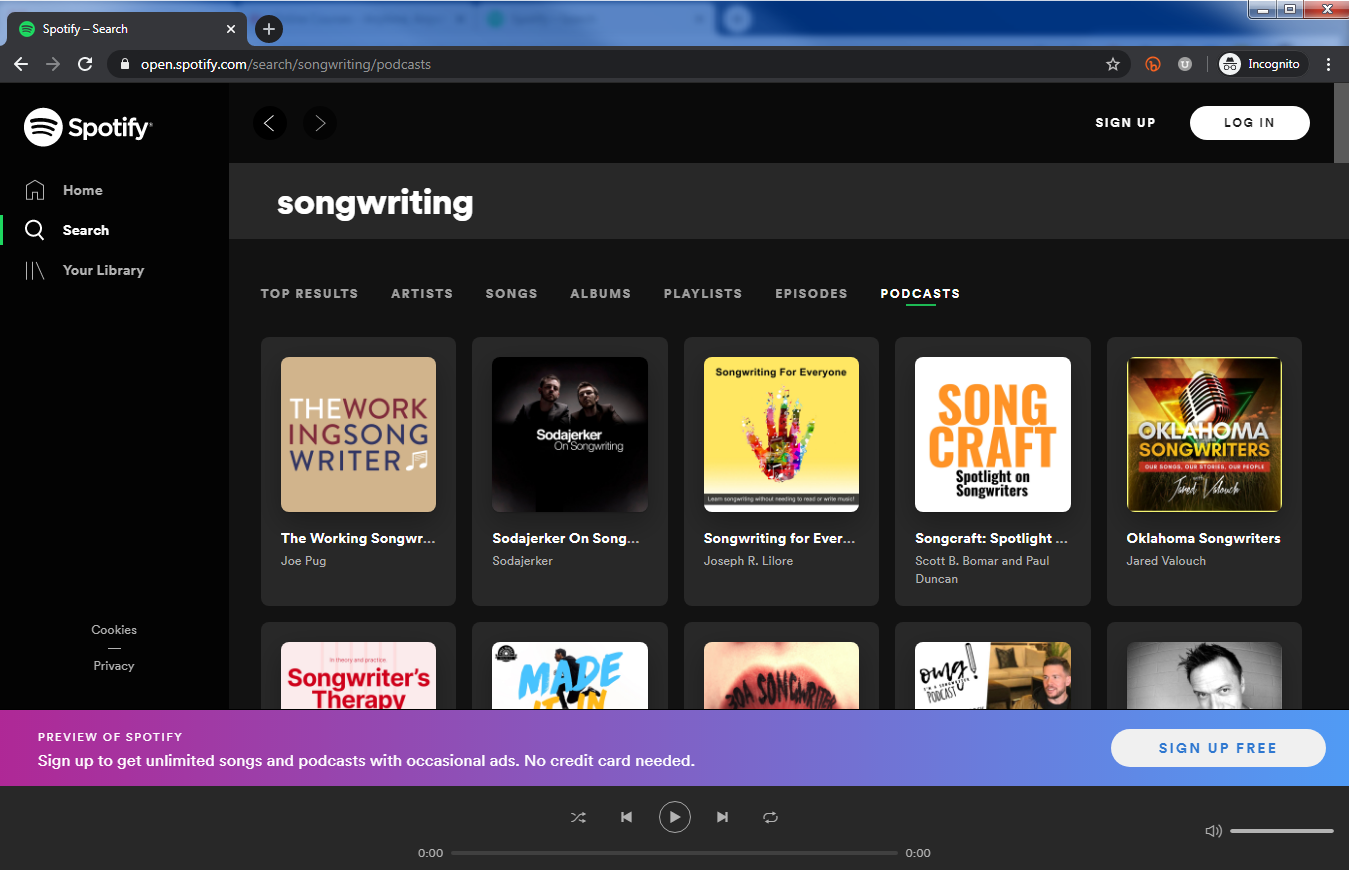Mute the volume using the speaker icon
The image size is (1349, 870).
pos(1213,830)
